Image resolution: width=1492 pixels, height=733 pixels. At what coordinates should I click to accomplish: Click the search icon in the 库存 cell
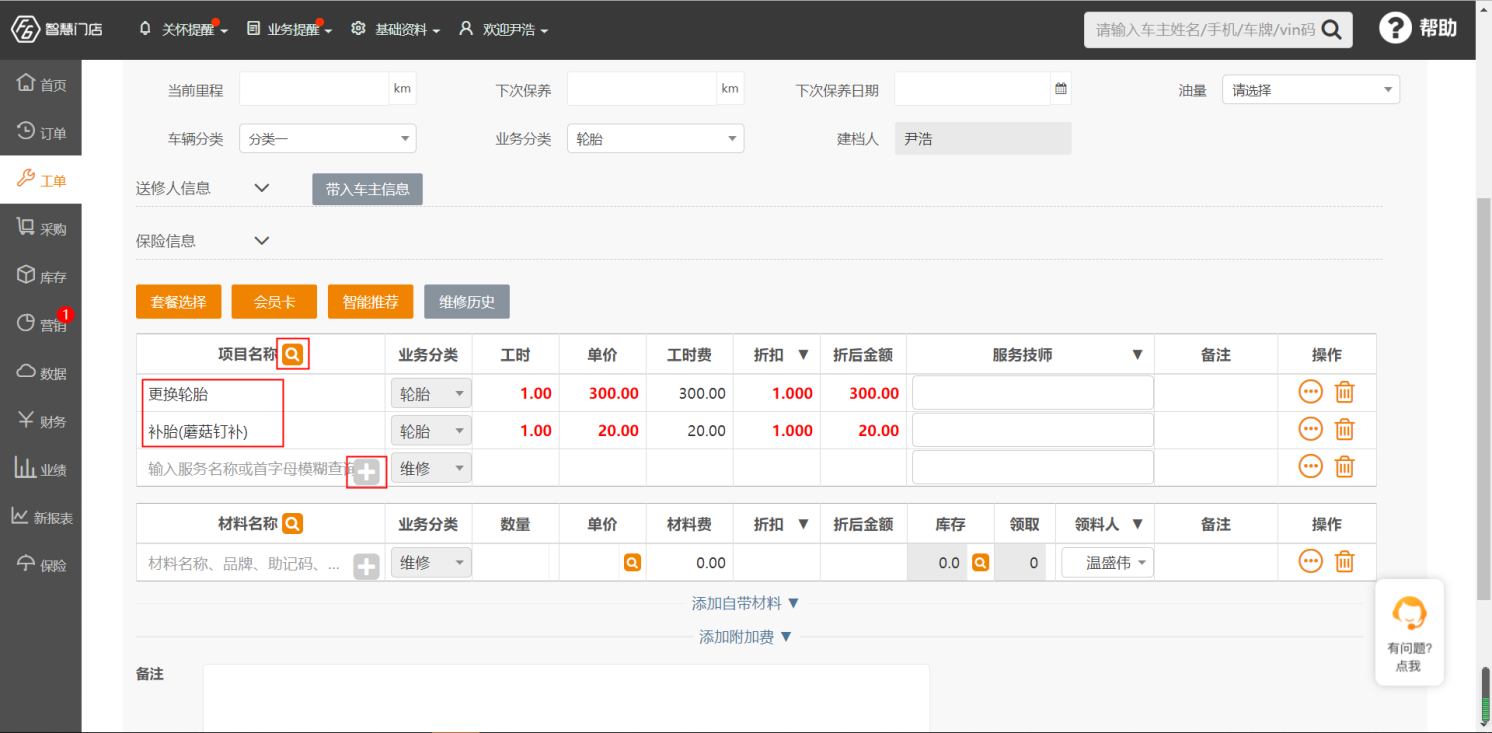click(980, 563)
